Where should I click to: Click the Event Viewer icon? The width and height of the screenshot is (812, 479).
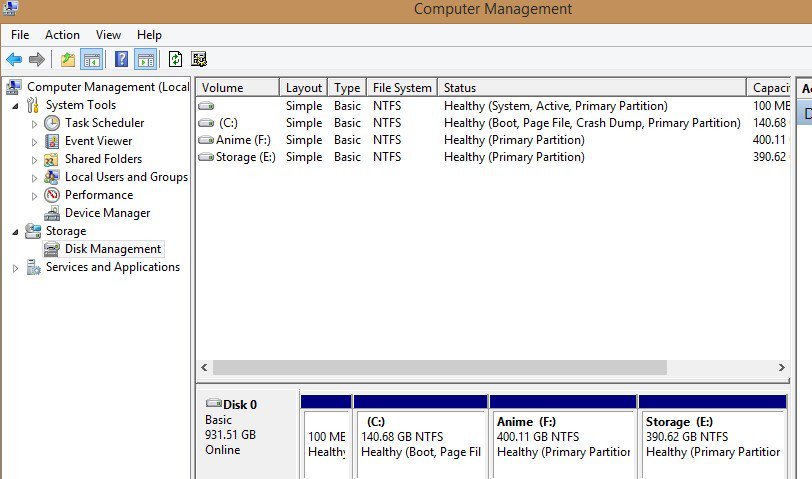pos(52,141)
